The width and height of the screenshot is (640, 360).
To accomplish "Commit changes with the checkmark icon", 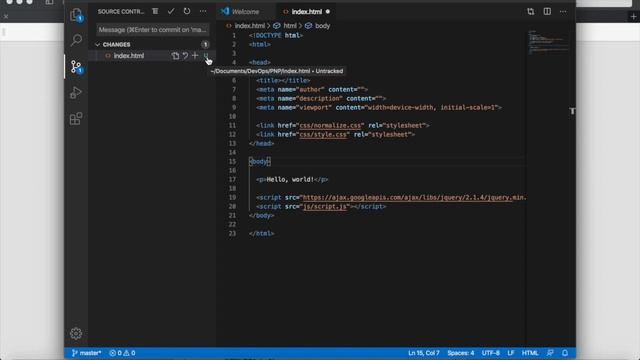I will click(x=171, y=11).
